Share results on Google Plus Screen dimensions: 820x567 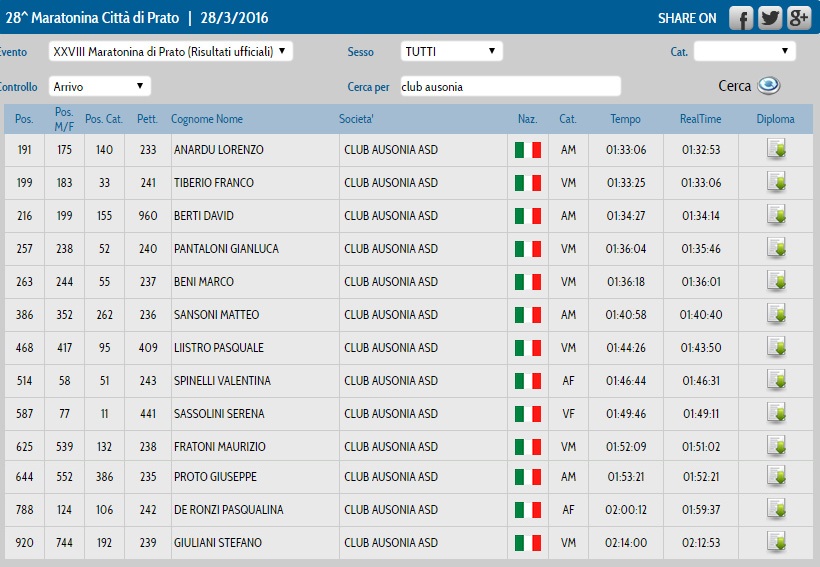pyautogui.click(x=799, y=18)
